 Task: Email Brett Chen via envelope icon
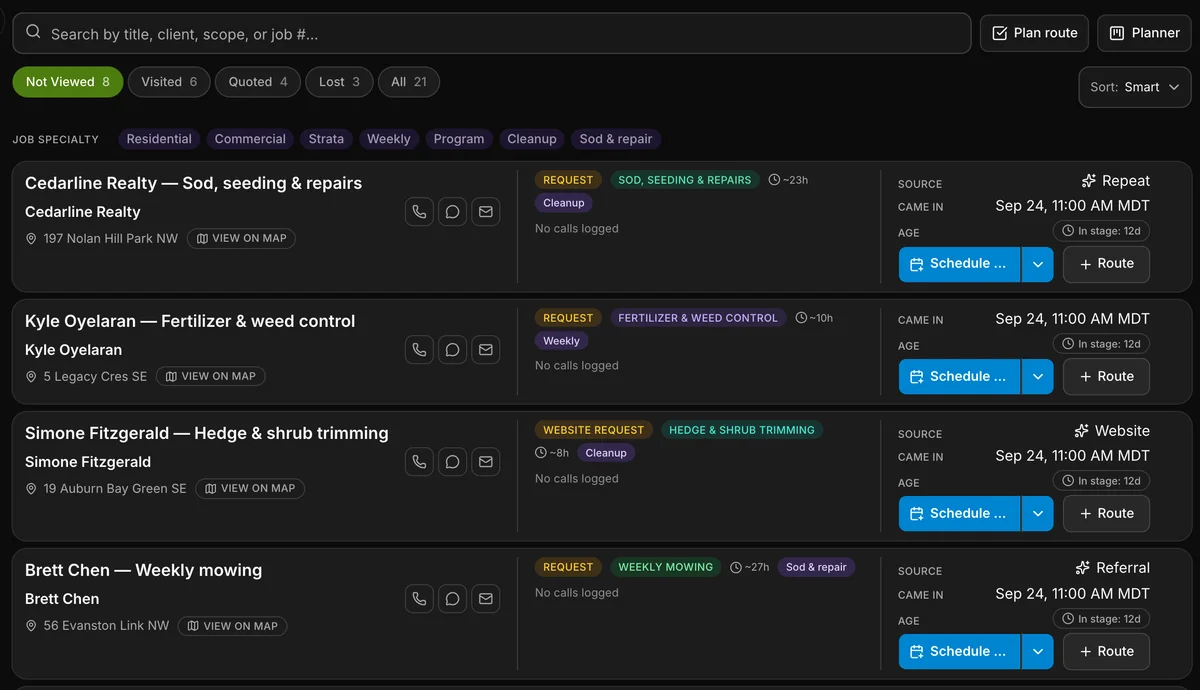(x=486, y=599)
